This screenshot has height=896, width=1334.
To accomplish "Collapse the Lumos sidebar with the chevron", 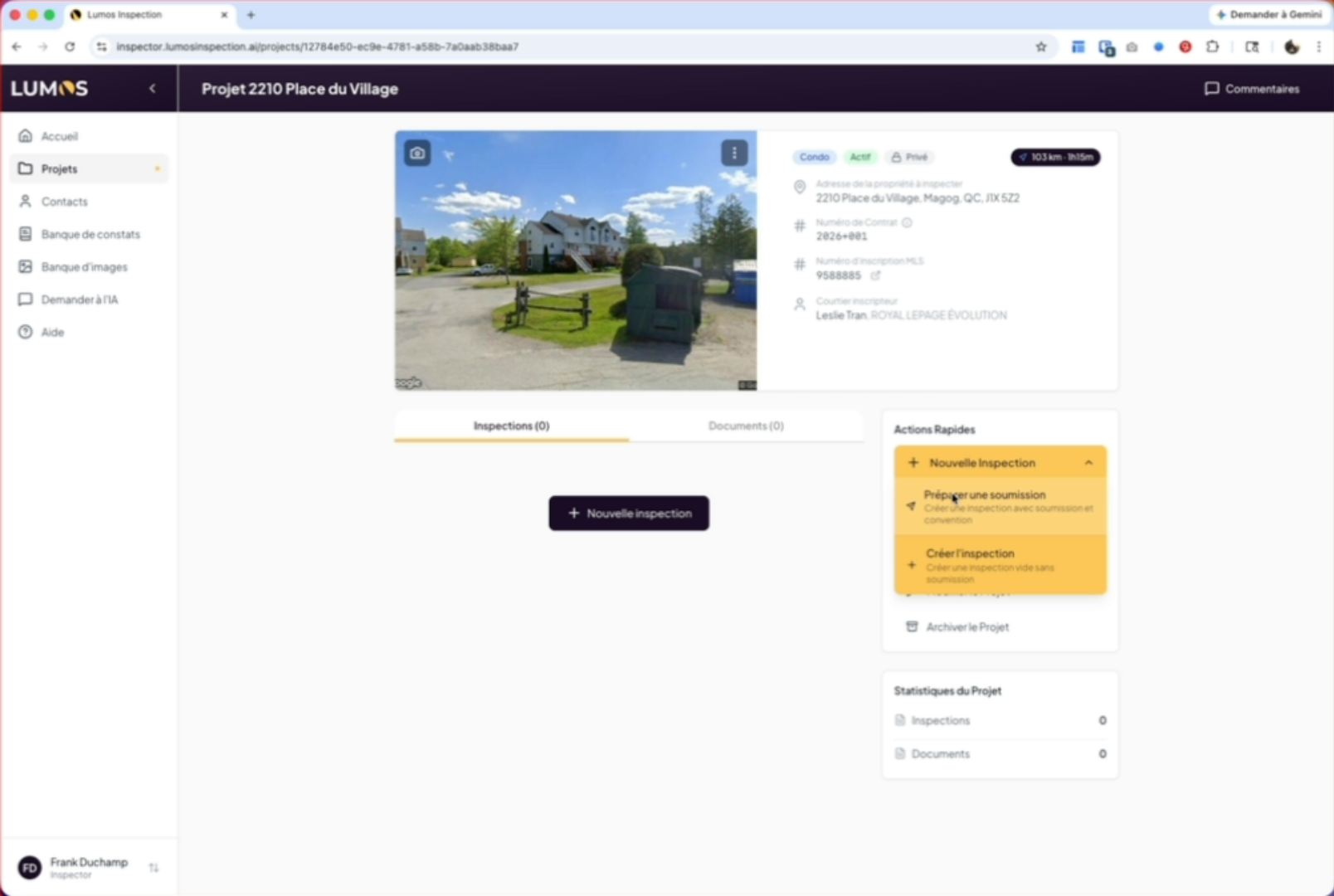I will pyautogui.click(x=153, y=89).
